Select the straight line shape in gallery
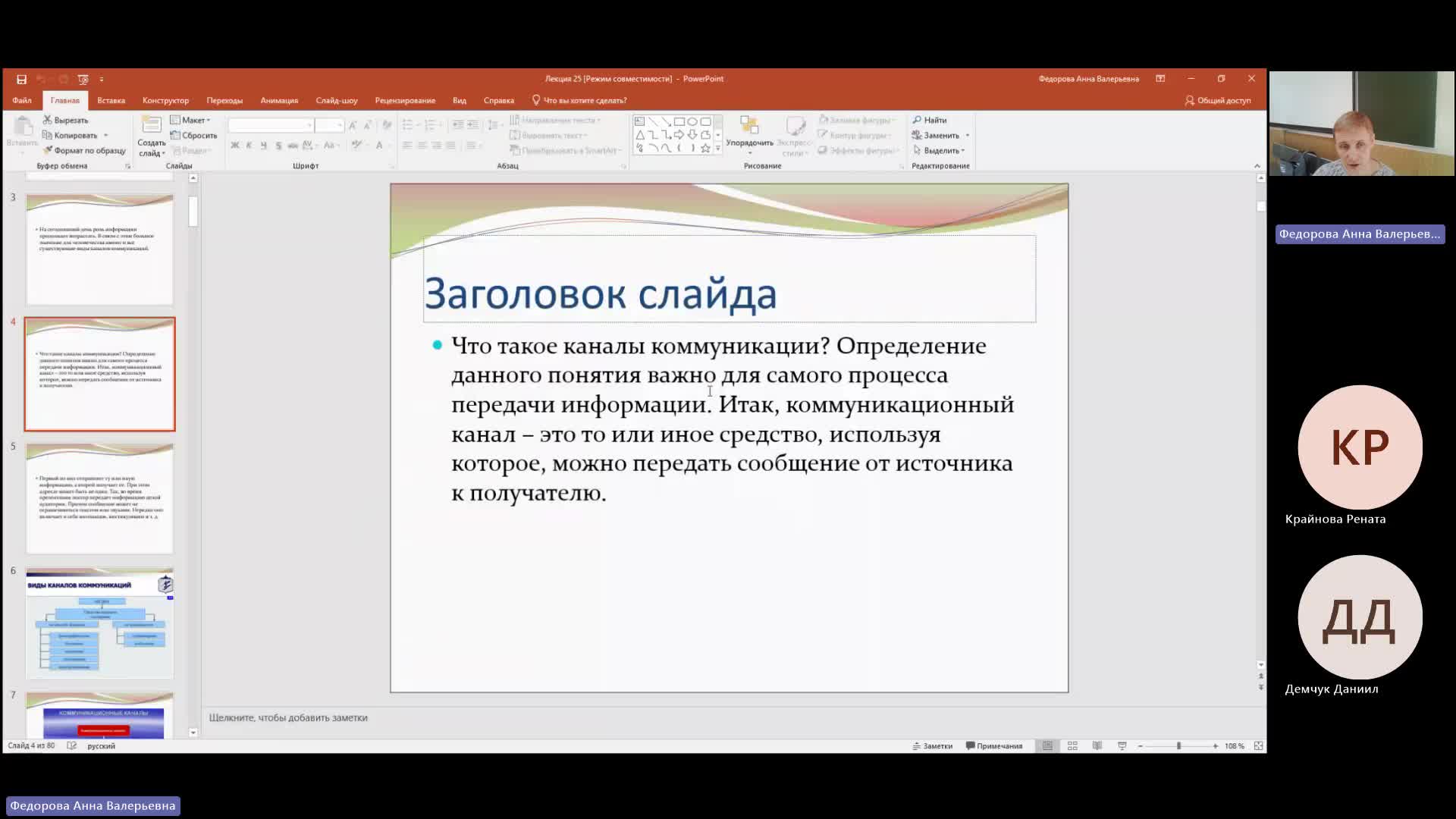This screenshot has height=819, width=1456. tap(653, 121)
